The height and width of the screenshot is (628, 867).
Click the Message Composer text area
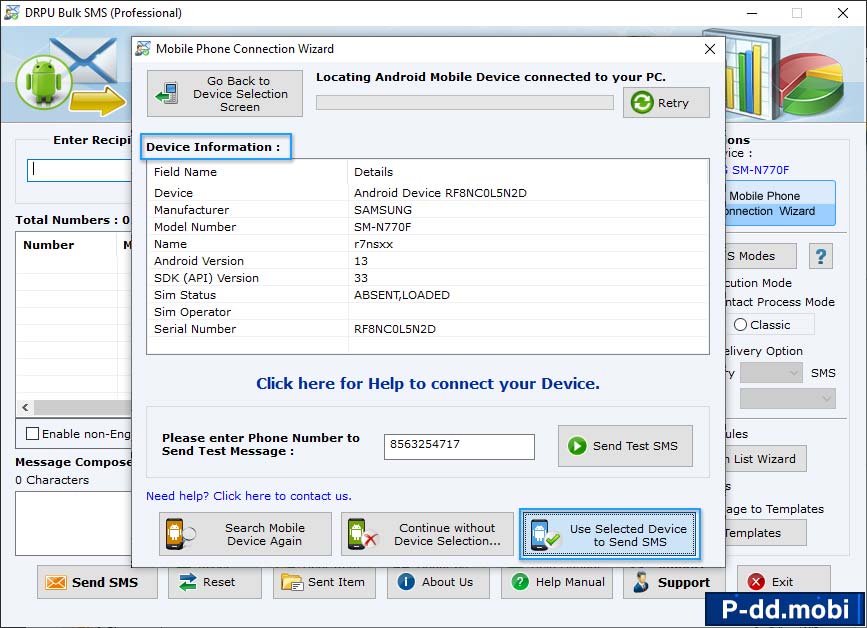(74, 523)
